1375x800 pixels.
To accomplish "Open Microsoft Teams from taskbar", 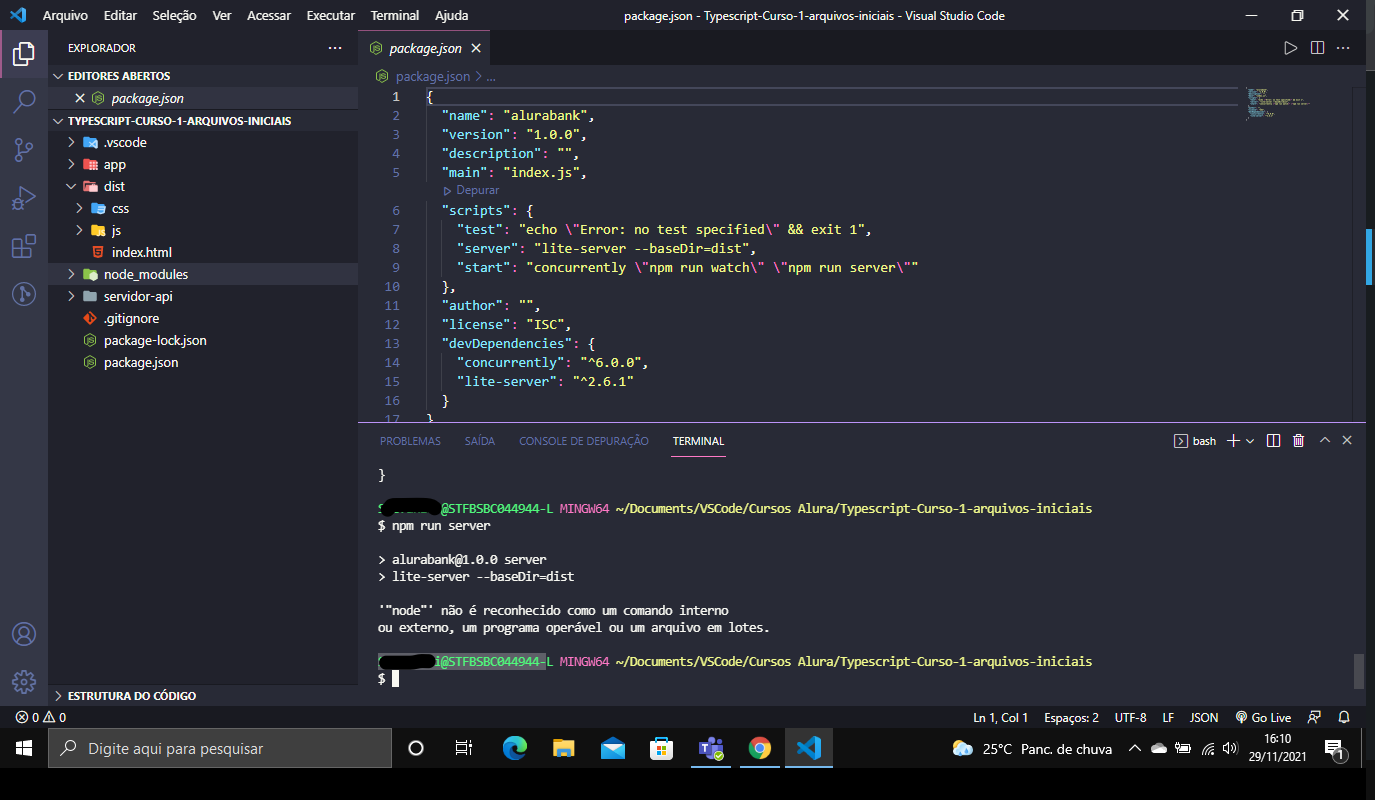I will 711,748.
